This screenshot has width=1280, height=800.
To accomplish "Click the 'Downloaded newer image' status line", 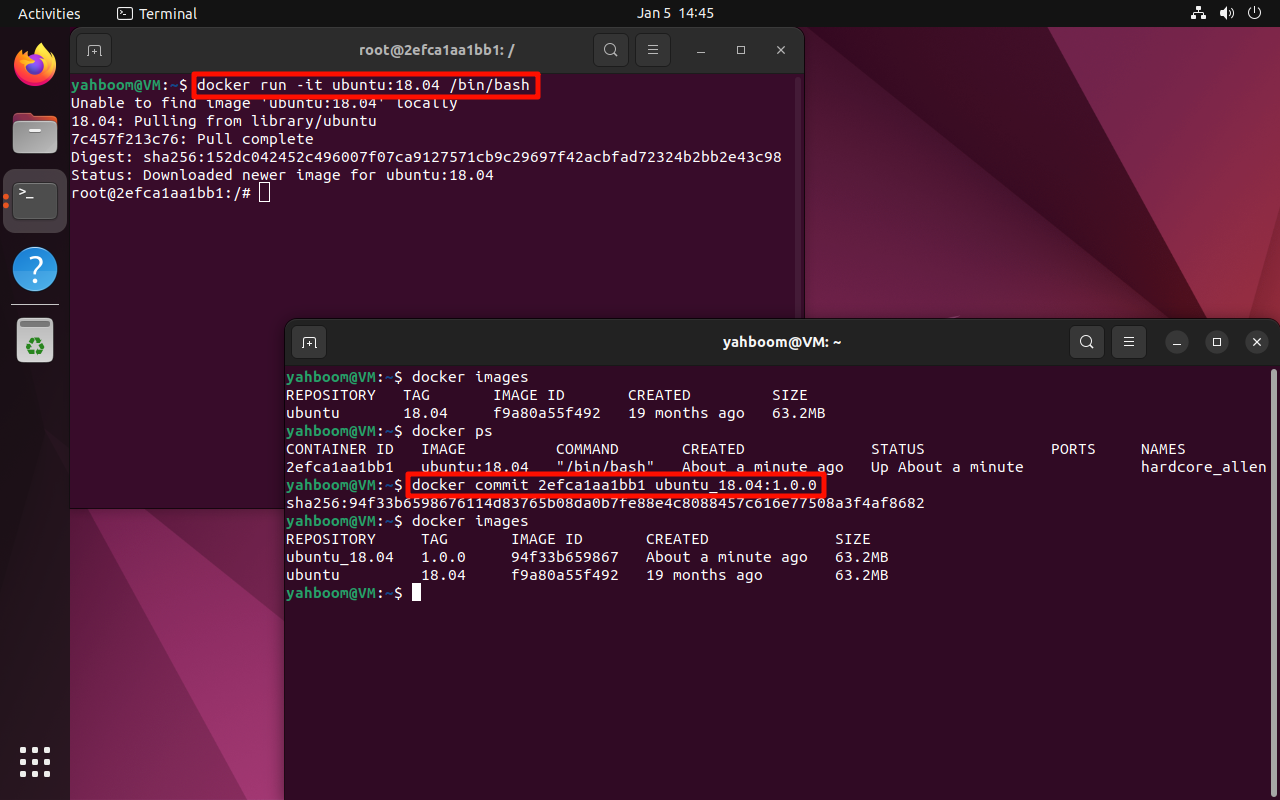I will (x=282, y=175).
